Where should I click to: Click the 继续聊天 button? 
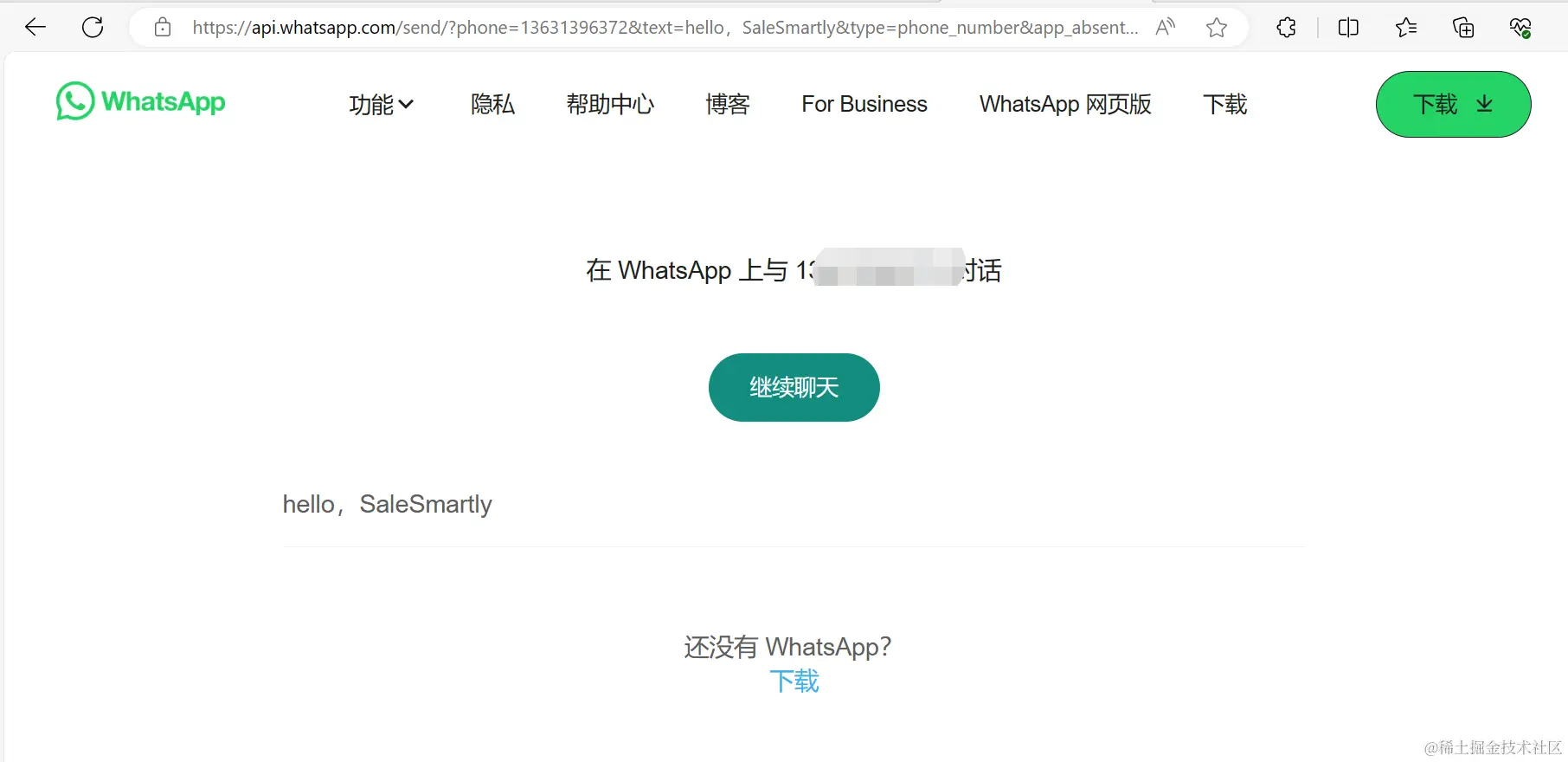pos(794,387)
